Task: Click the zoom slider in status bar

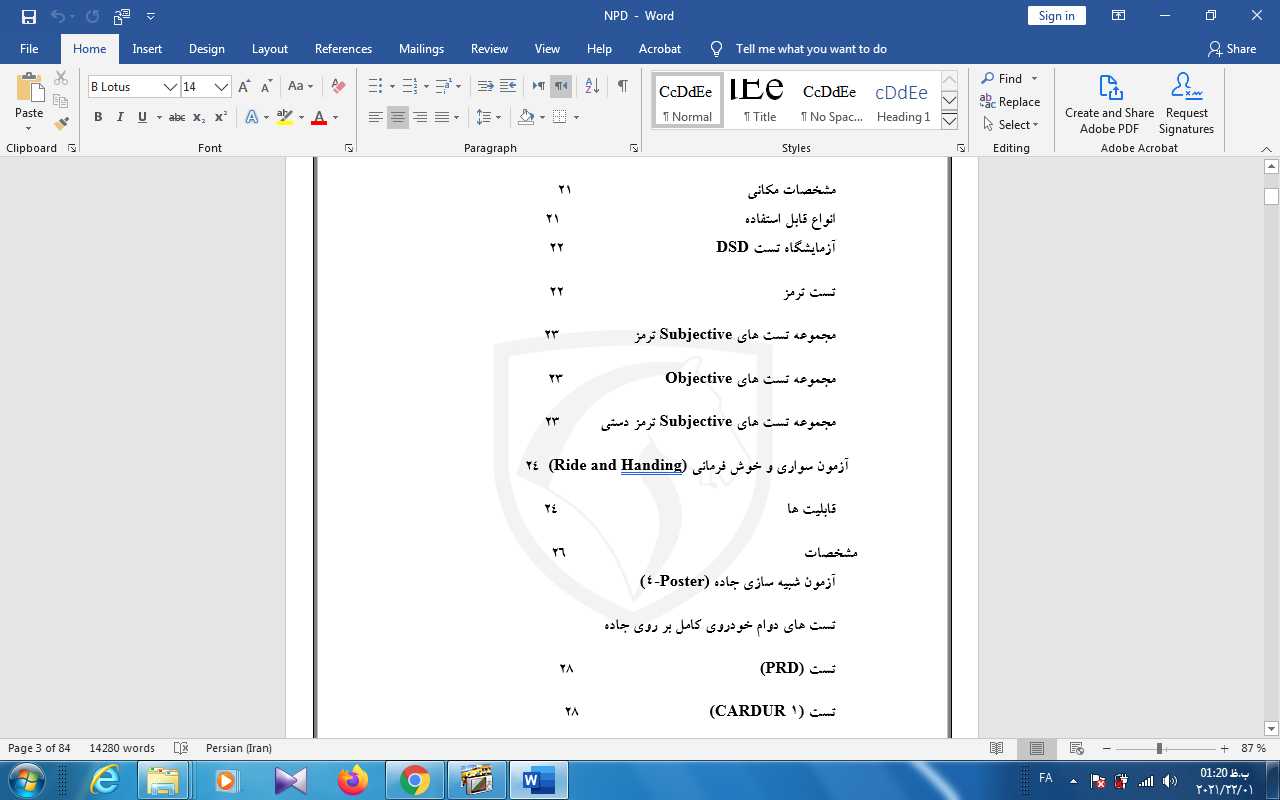Action: coord(1159,748)
